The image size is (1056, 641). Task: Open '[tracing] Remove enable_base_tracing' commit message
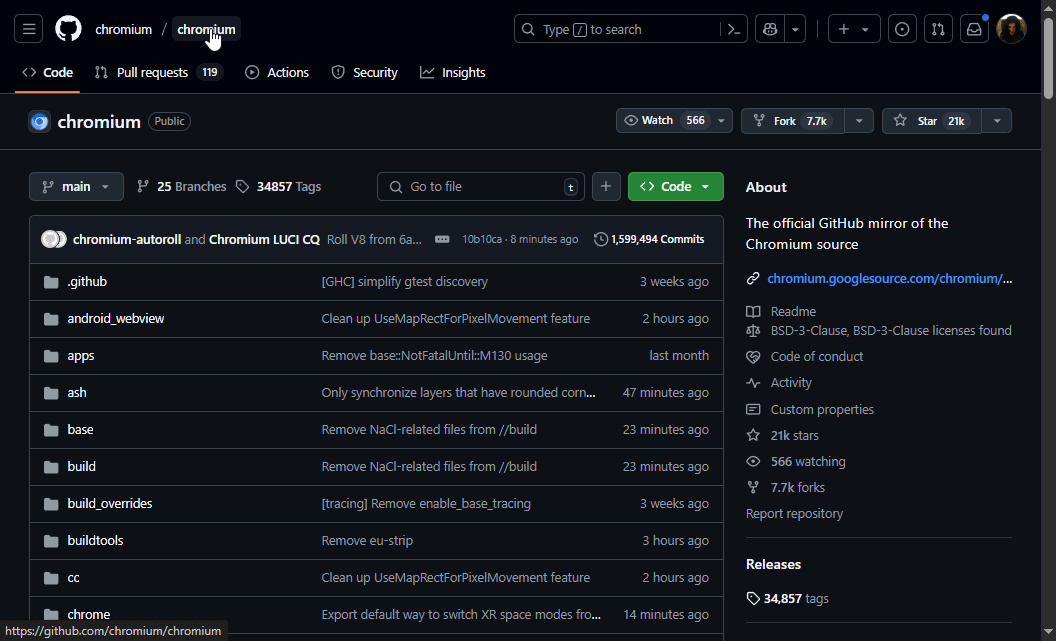(426, 504)
